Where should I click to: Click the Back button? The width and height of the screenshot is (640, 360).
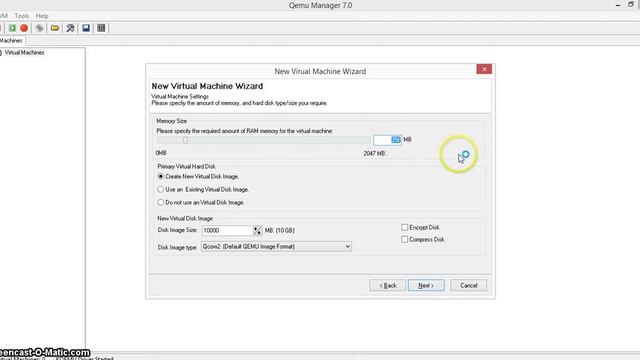[387, 285]
